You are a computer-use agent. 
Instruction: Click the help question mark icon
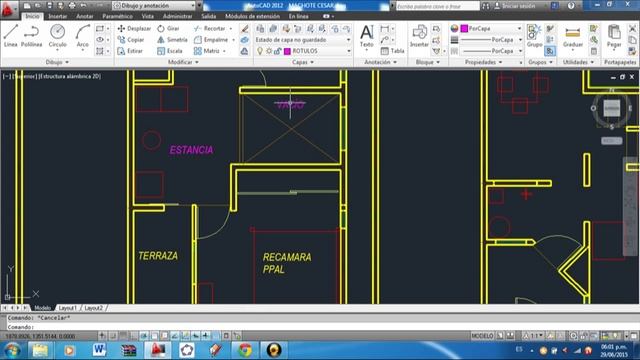pyautogui.click(x=571, y=6)
